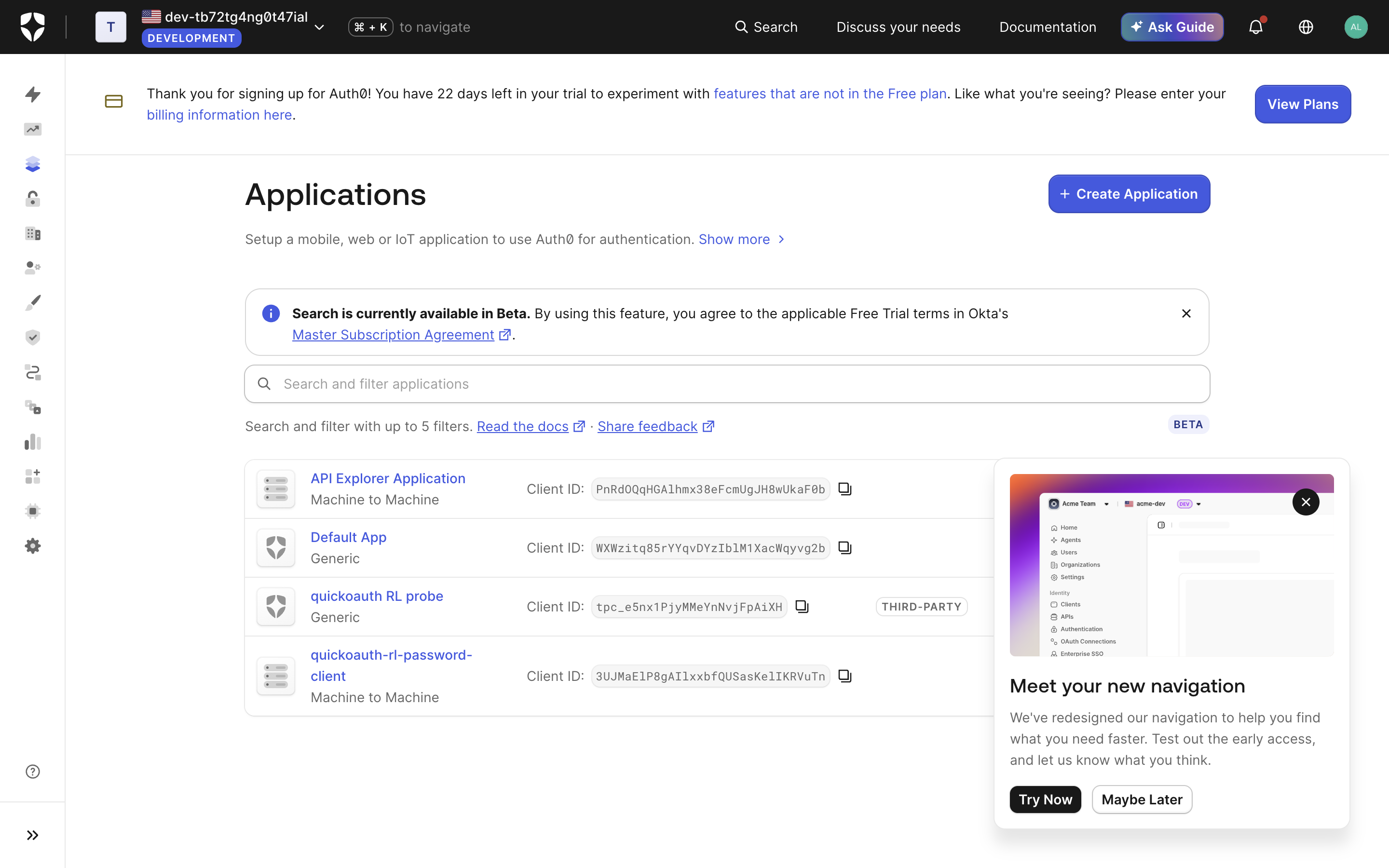Viewport: 1389px width, 868px height.
Task: Click the new navigation preview thumbnail
Action: tap(1171, 566)
